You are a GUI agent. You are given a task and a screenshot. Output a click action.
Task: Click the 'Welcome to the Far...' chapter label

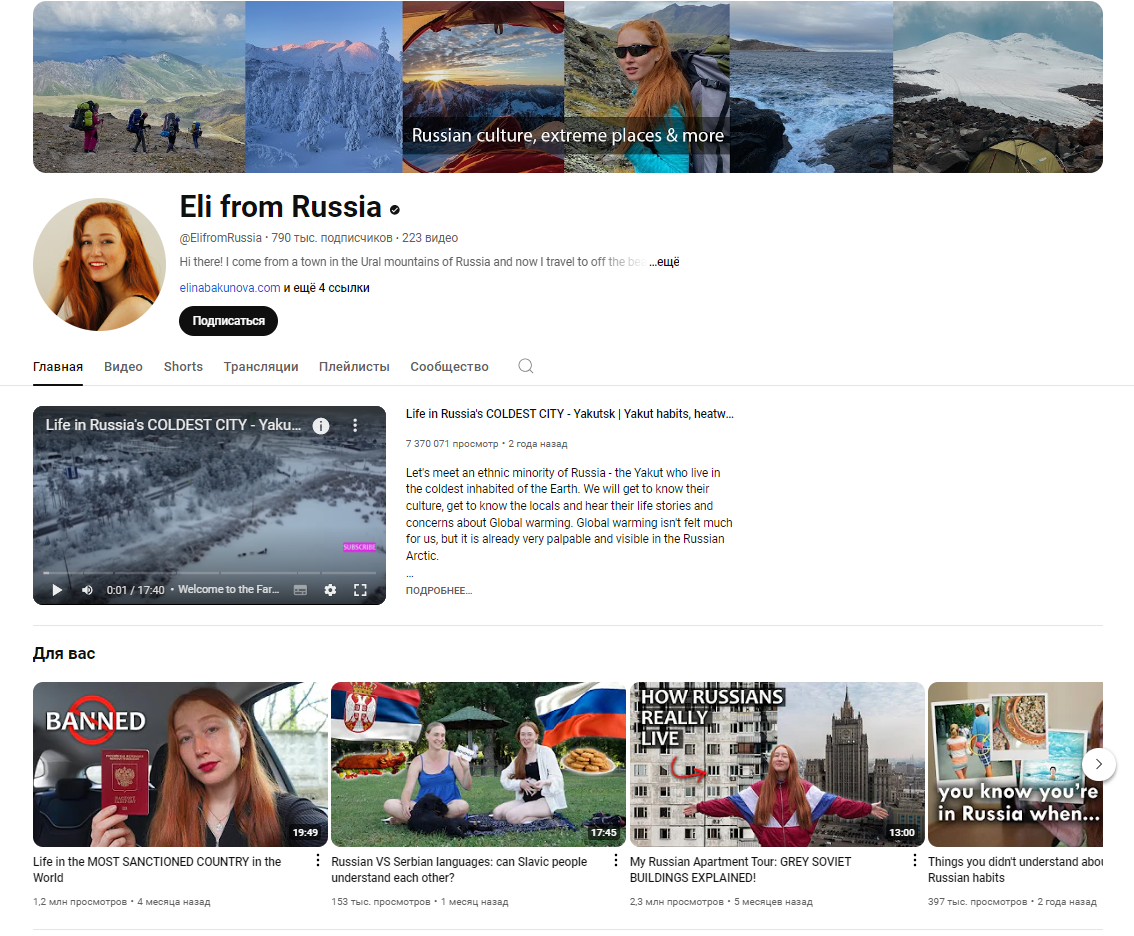pyautogui.click(x=229, y=590)
